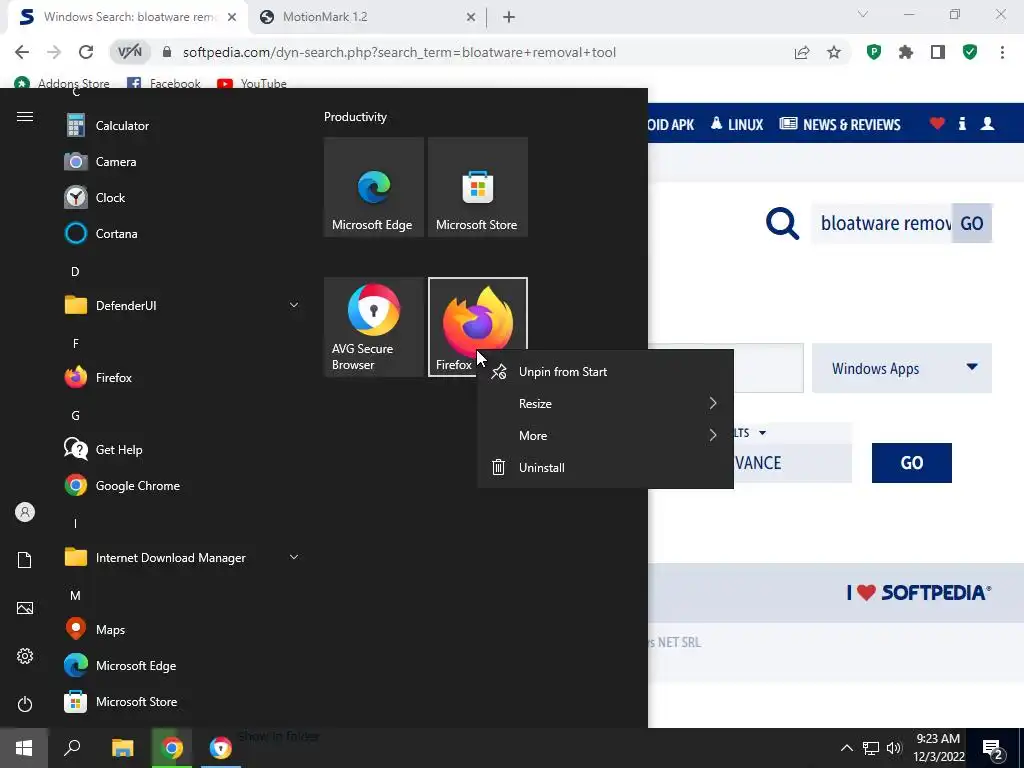
Task: Open the Addons Store bookmark
Action: [62, 84]
